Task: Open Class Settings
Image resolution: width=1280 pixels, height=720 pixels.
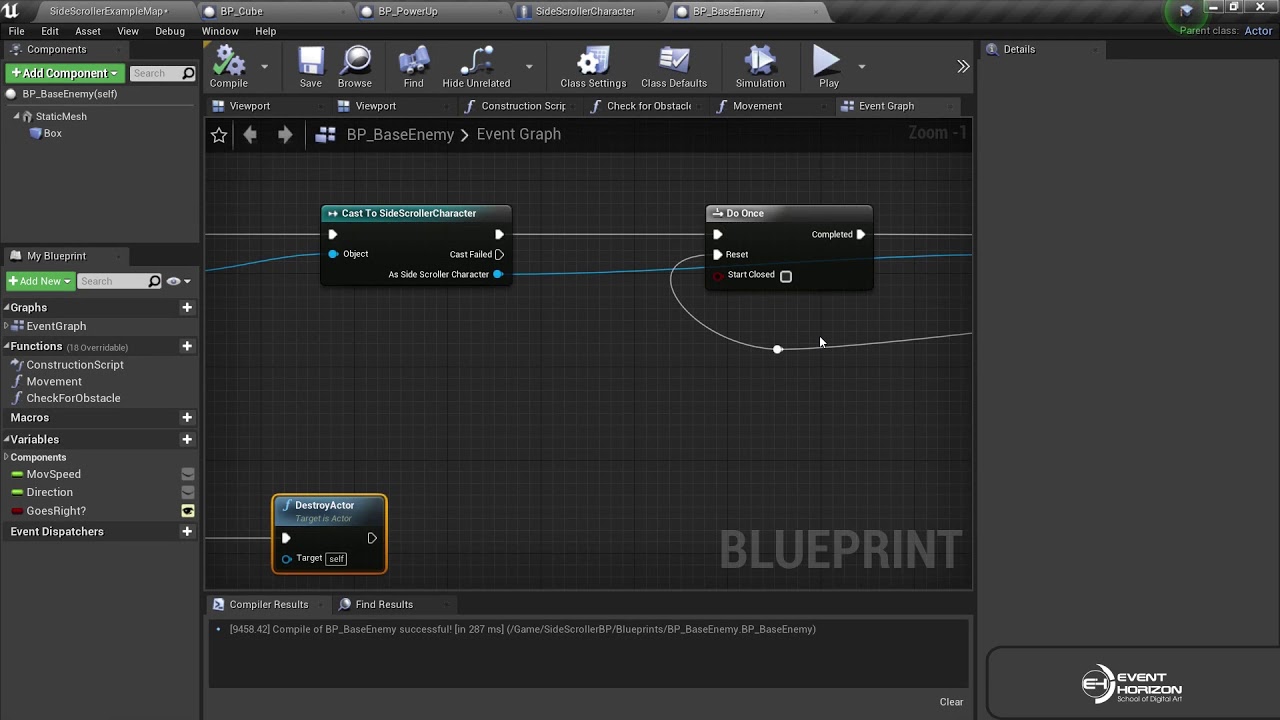Action: click(x=593, y=67)
